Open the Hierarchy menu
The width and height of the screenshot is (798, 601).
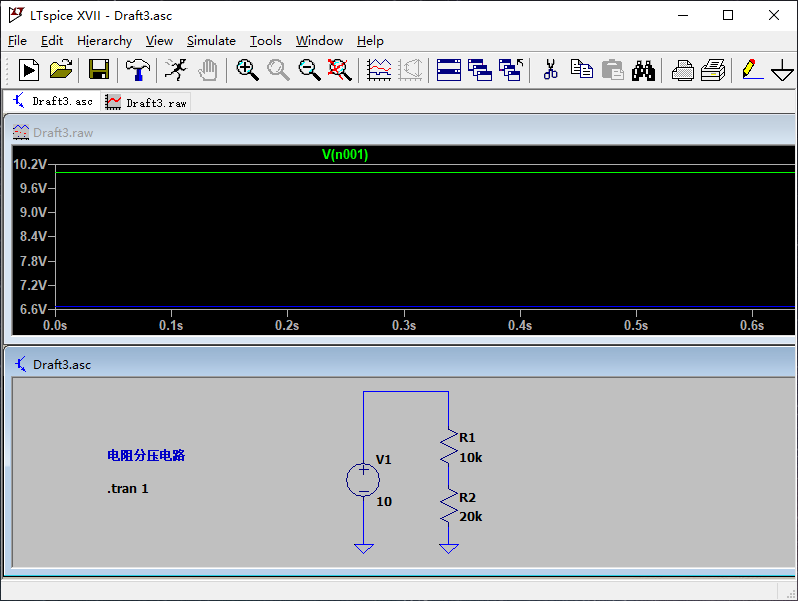104,41
